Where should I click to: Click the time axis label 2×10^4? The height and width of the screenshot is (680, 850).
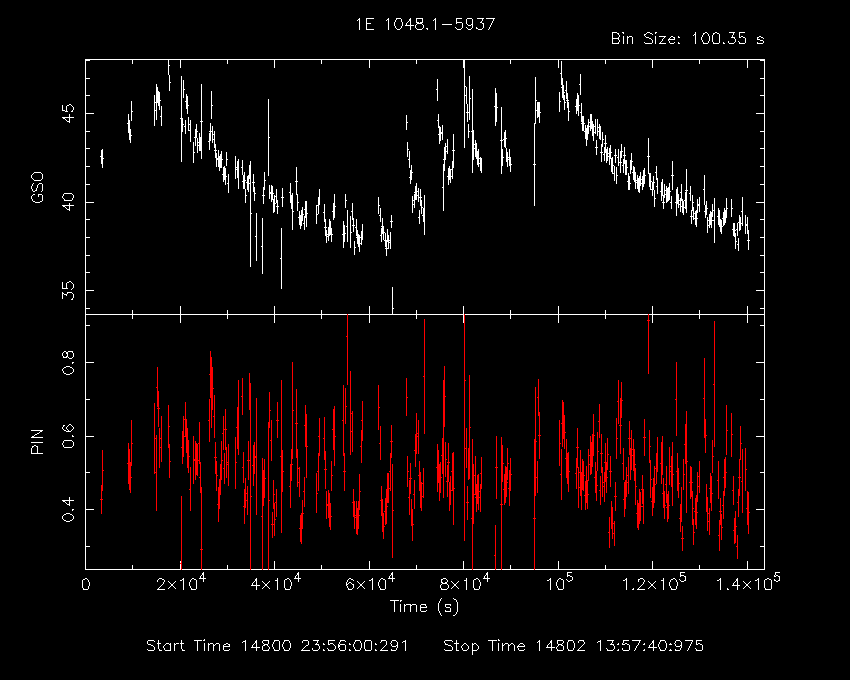[x=181, y=582]
